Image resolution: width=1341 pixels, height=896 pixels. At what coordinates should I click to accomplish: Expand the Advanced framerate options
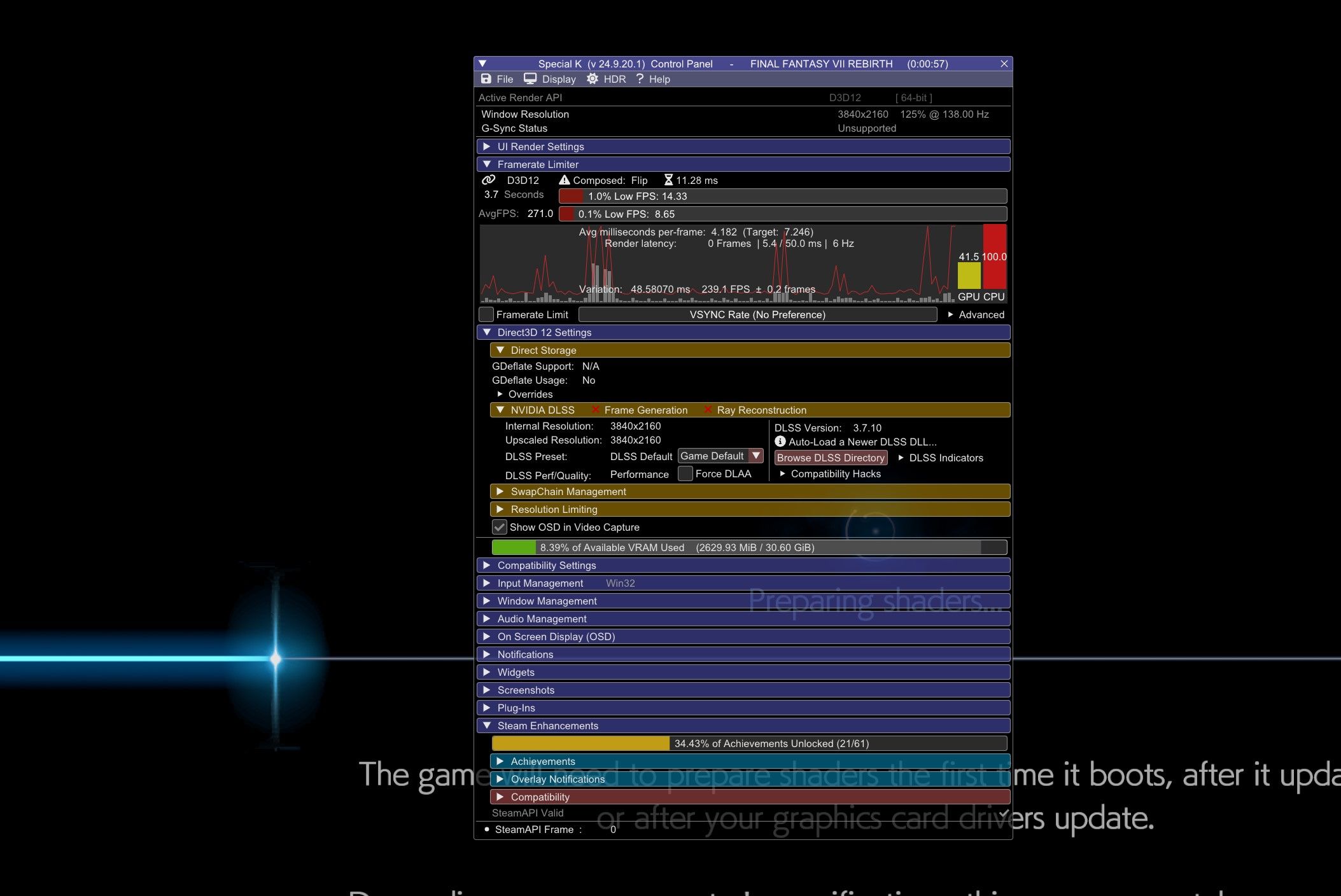point(976,314)
